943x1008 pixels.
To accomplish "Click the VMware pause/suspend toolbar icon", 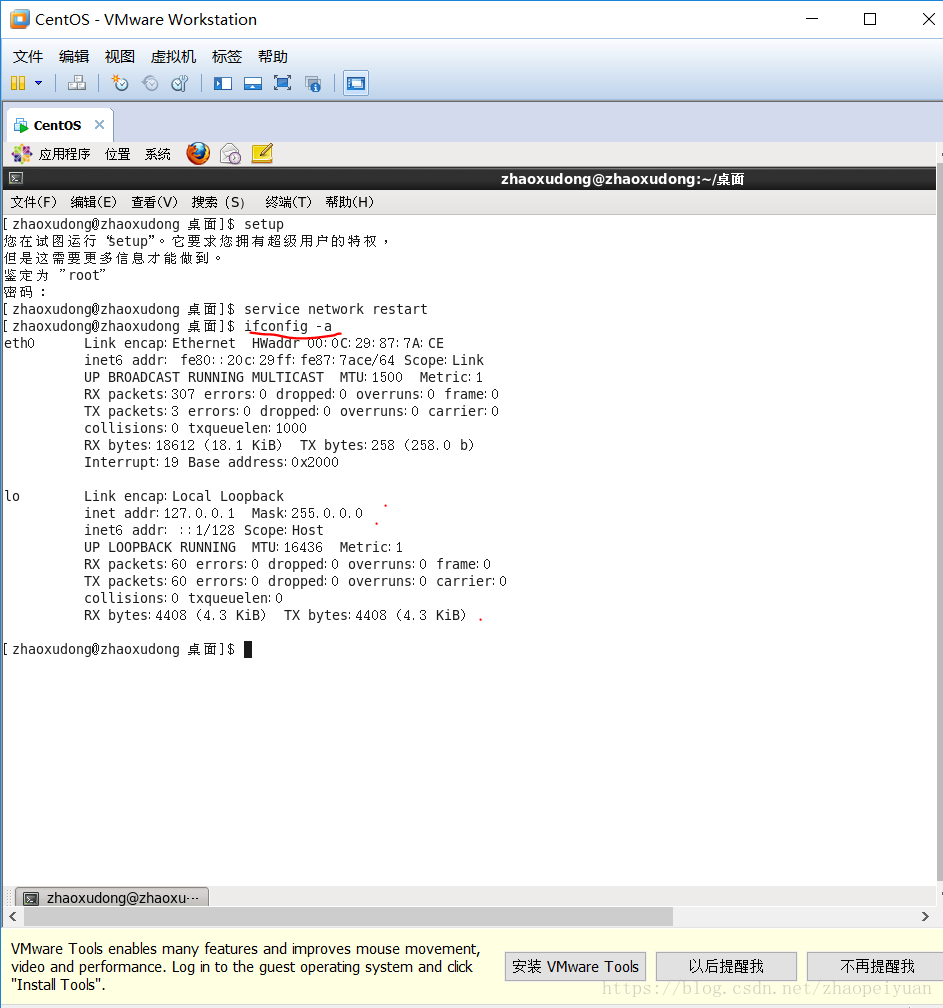I will [18, 83].
